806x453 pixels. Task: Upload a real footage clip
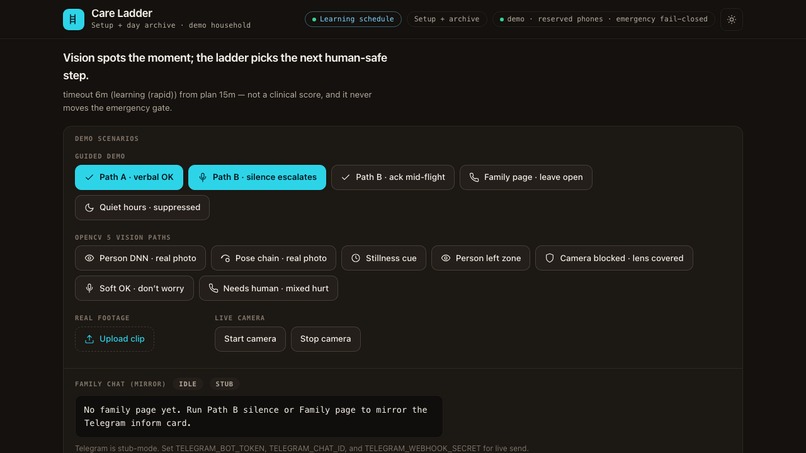point(115,339)
